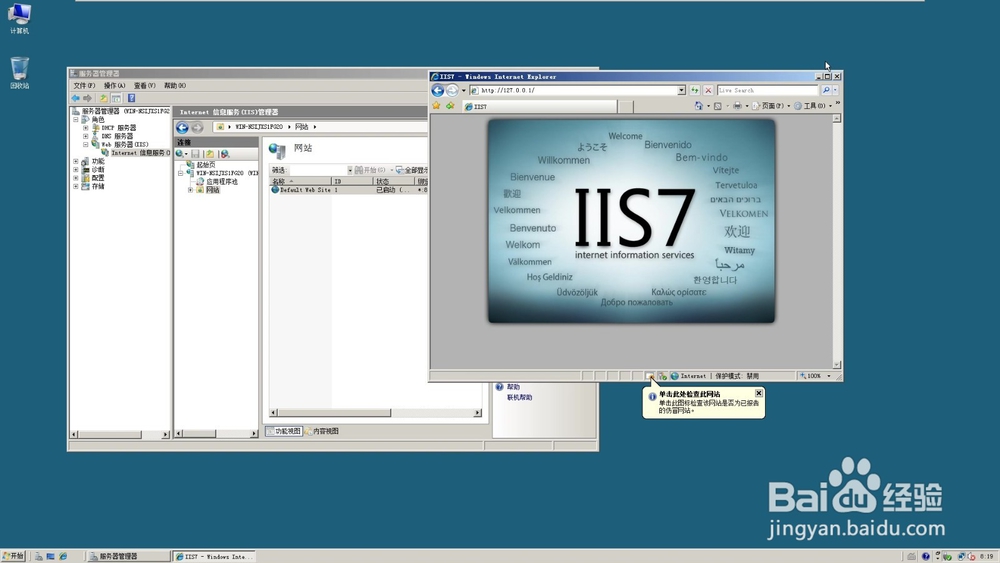Click the IE Feeds icon
1000x563 pixels.
pos(717,106)
